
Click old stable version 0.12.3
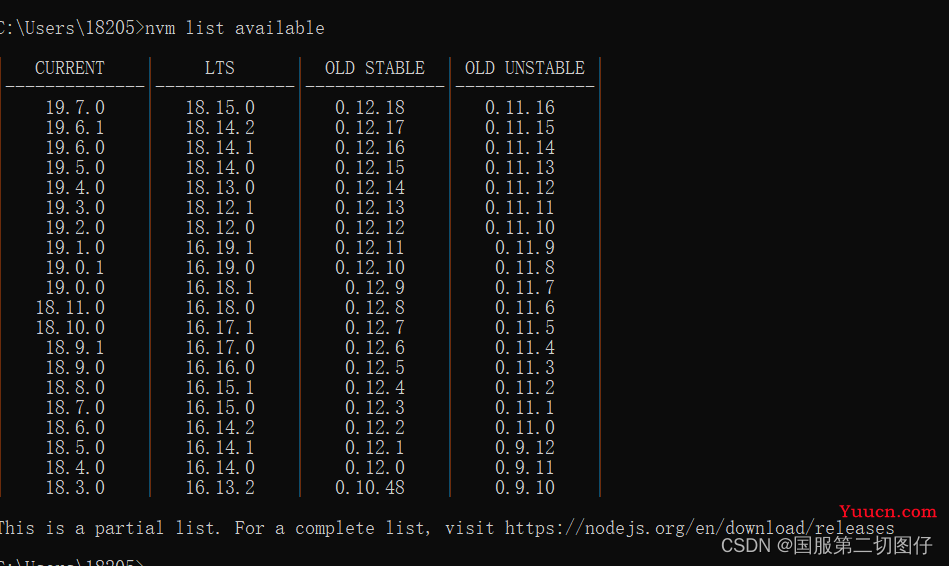[x=375, y=407]
